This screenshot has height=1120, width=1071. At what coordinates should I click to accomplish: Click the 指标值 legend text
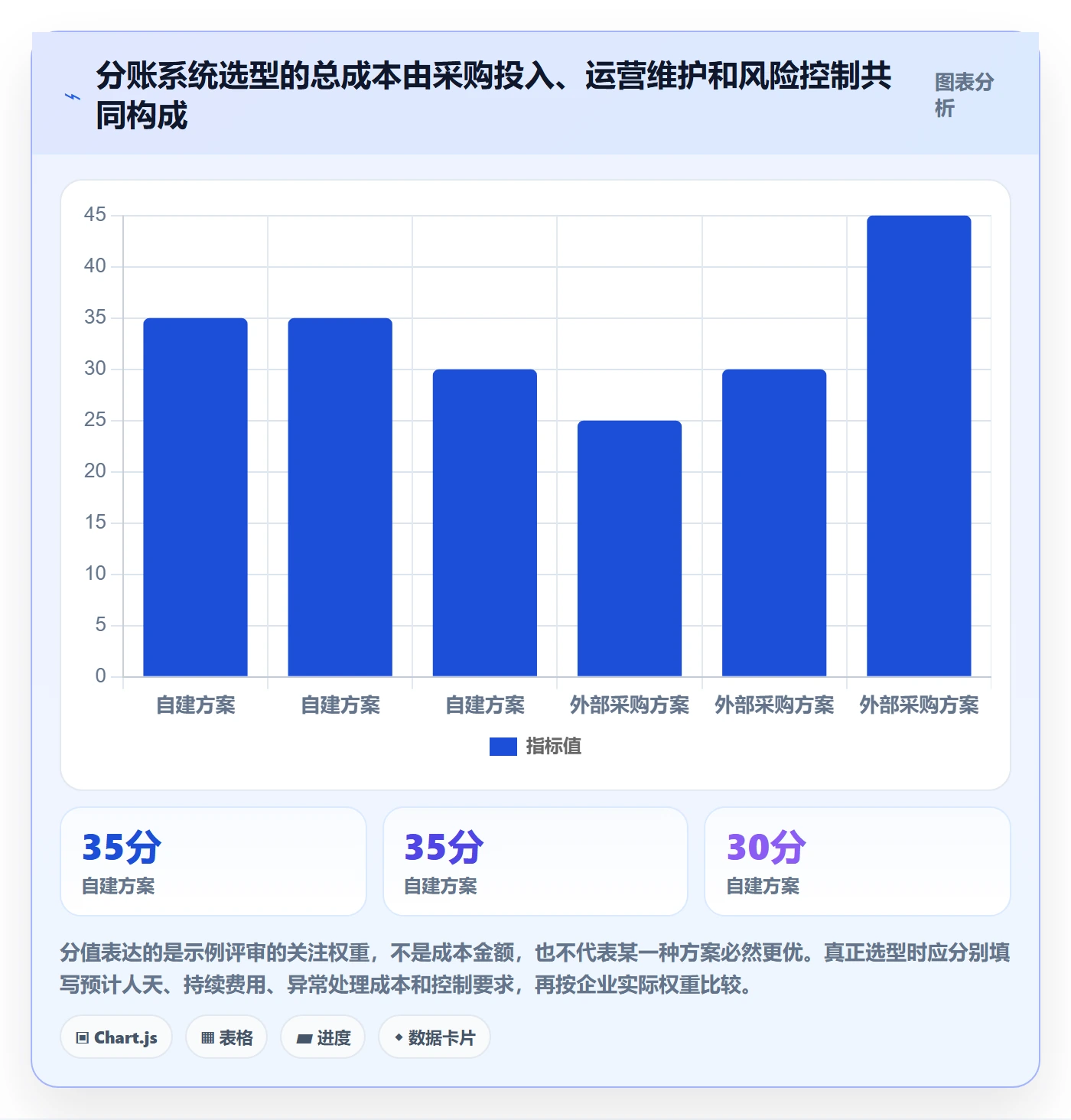coord(554,747)
